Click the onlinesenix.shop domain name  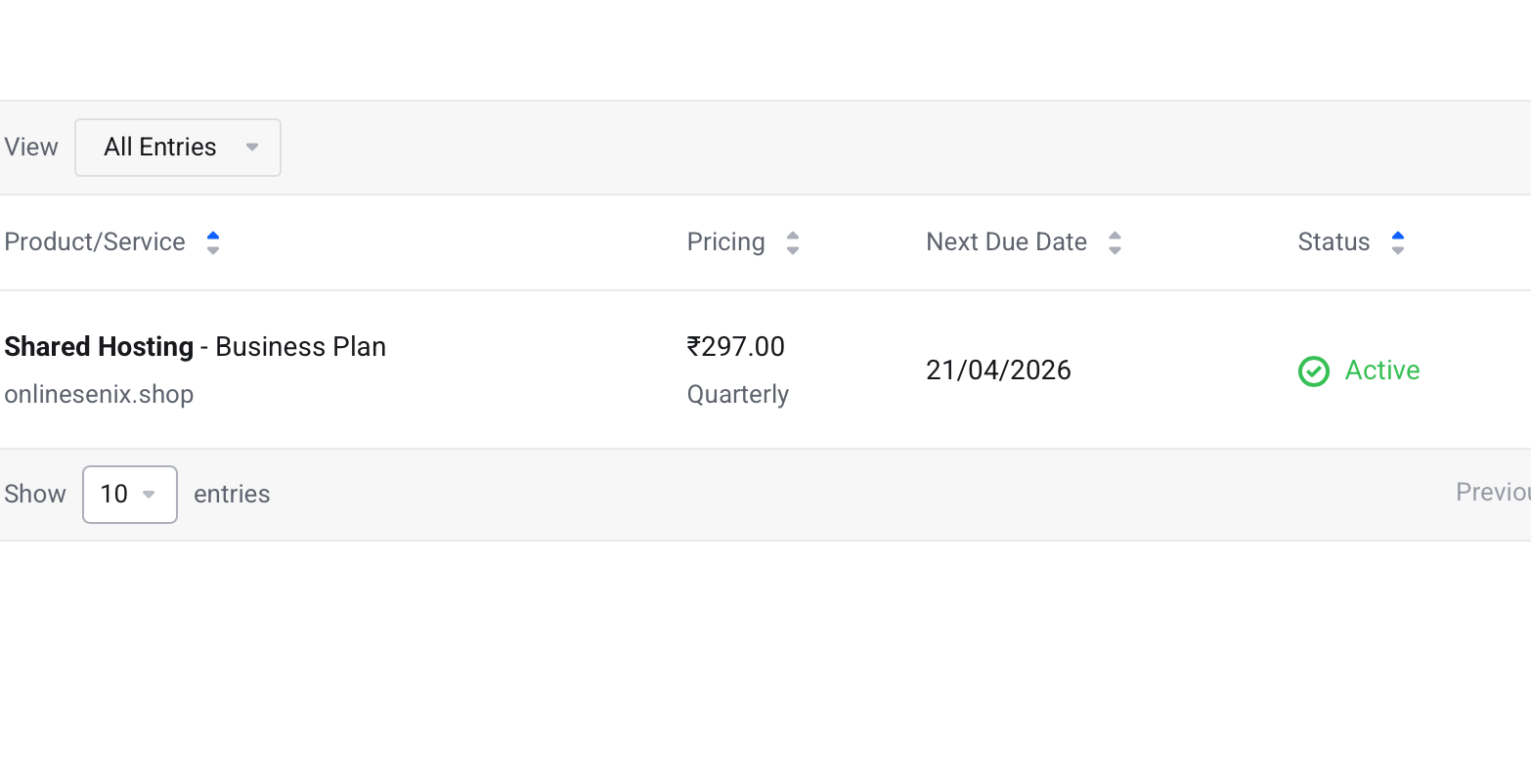tap(99, 395)
